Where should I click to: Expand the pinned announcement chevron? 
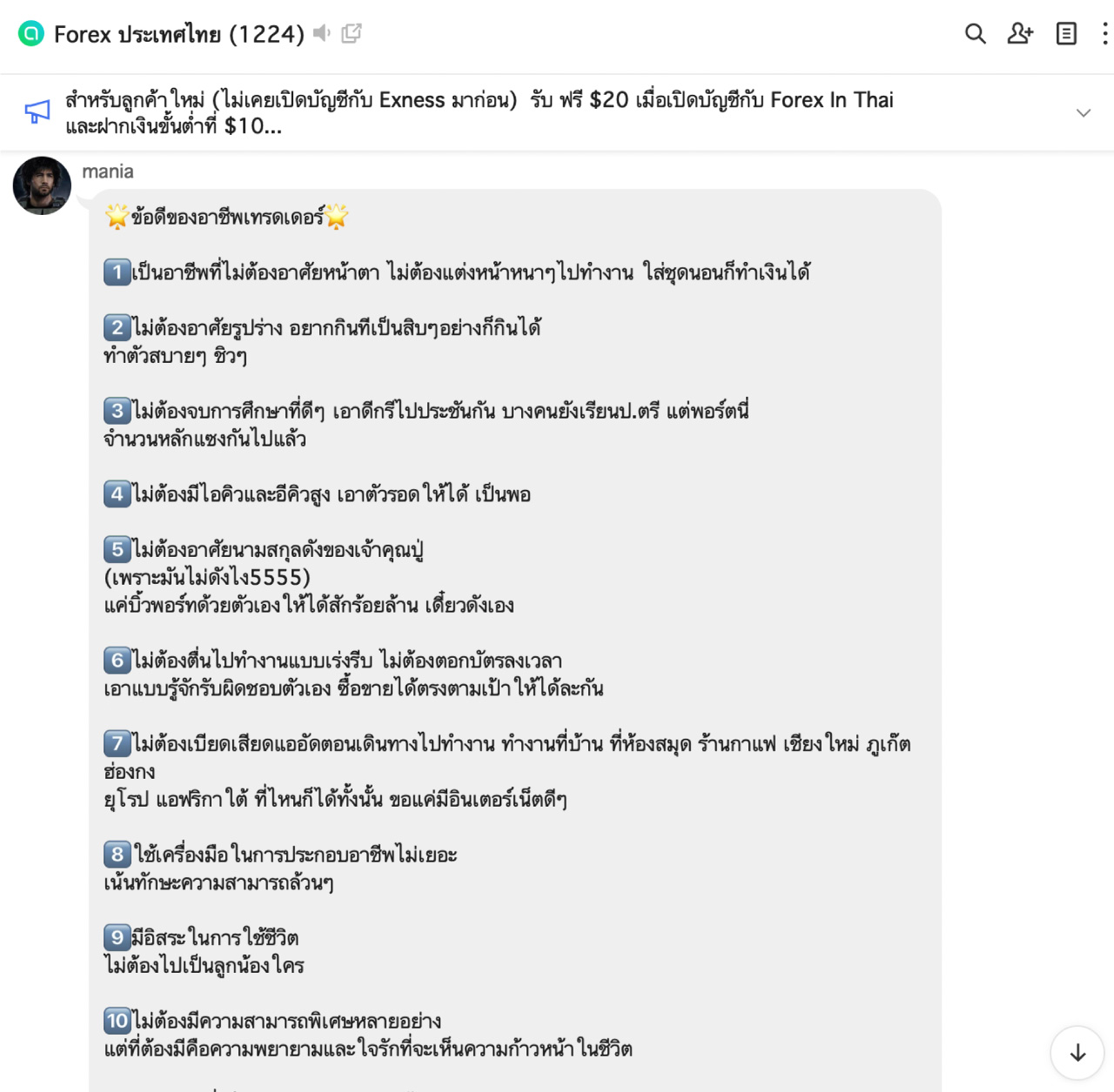tap(1084, 113)
